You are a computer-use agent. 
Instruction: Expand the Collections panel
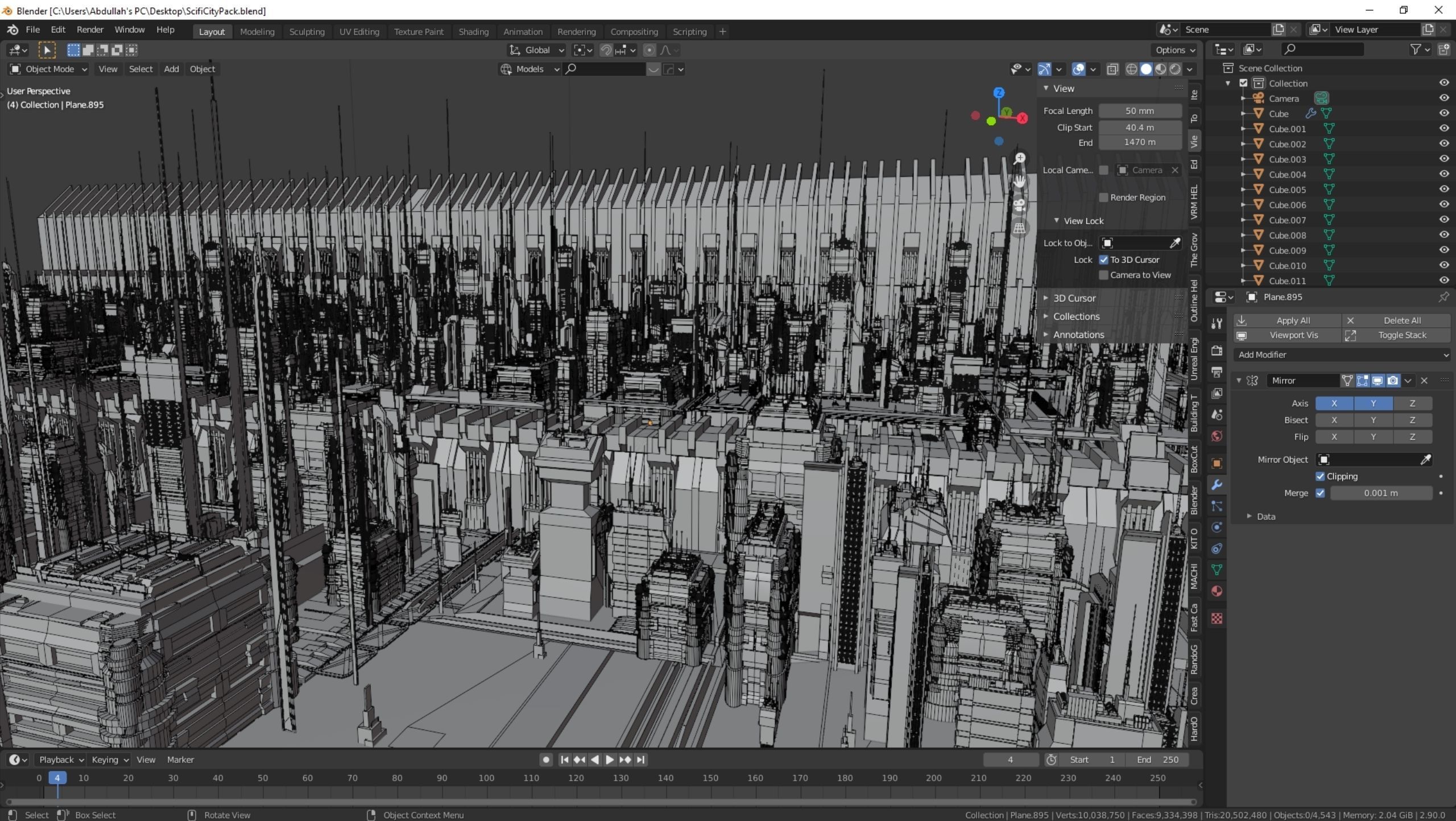pos(1075,316)
